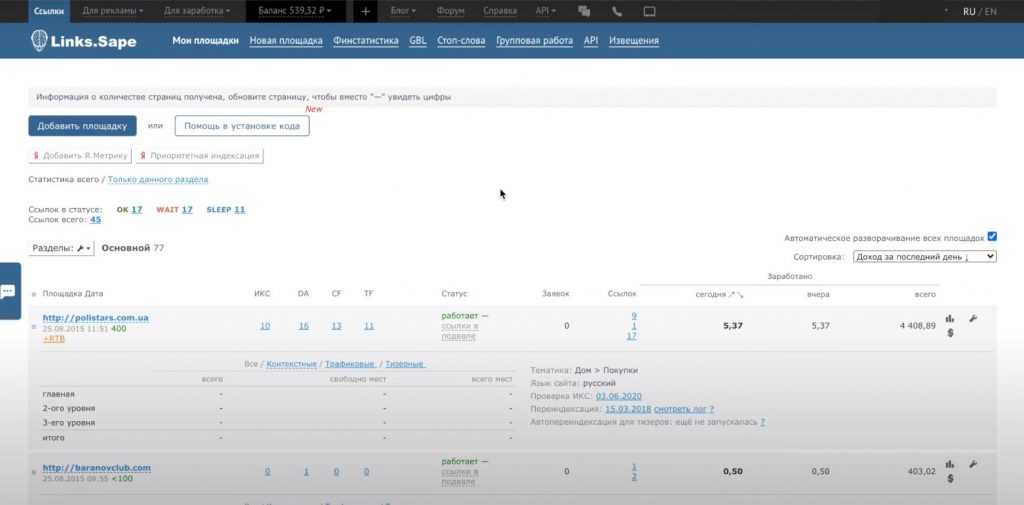This screenshot has height=505, width=1024.
Task: Open the http://polistars.com.ua link
Action: point(95,318)
